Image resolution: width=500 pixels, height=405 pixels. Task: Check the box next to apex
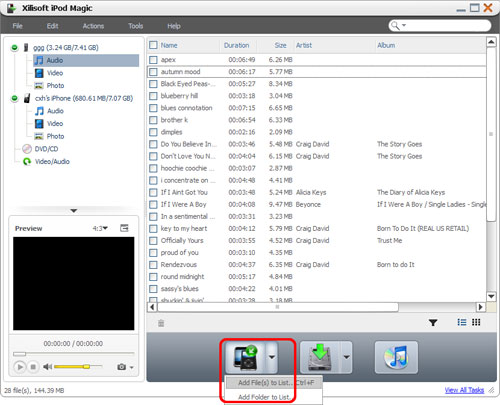[153, 60]
